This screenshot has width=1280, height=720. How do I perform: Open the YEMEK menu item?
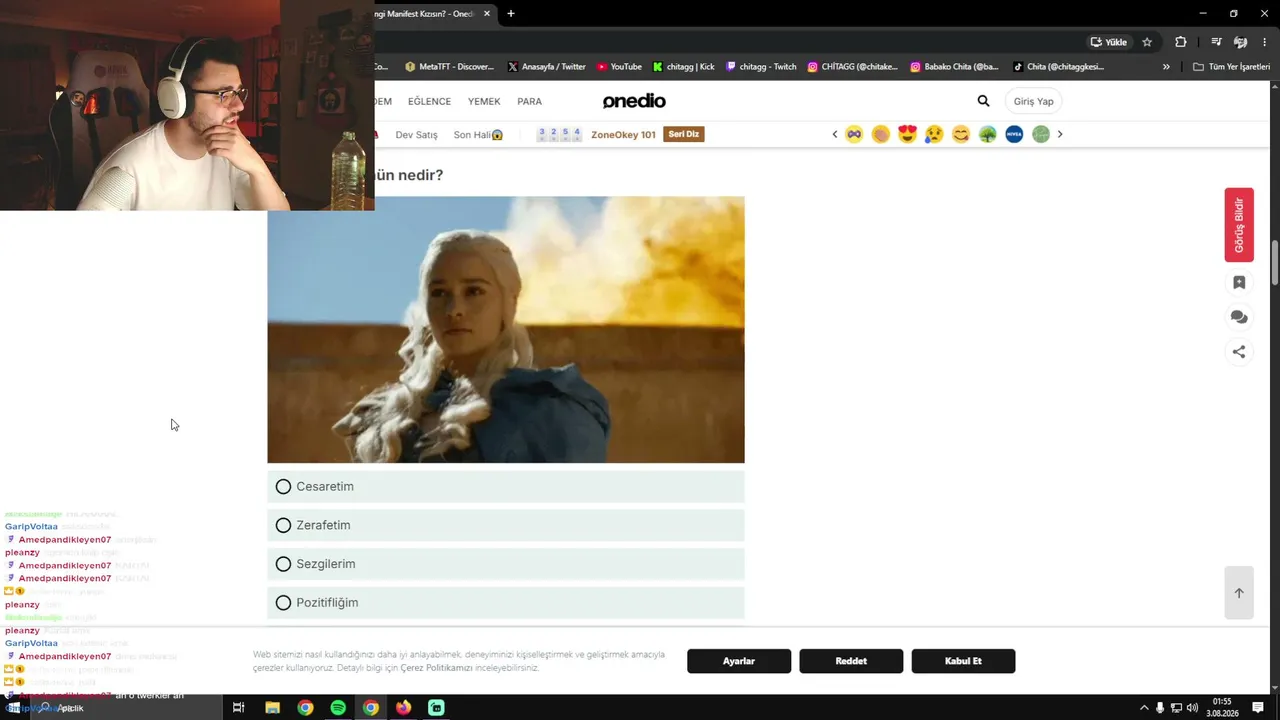(484, 101)
